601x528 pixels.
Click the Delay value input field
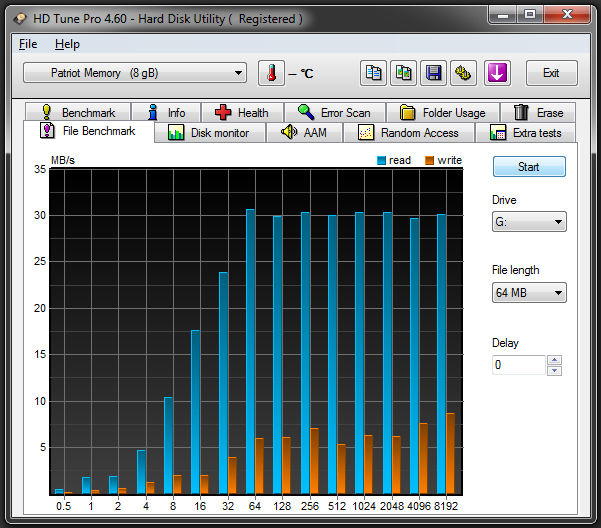point(518,365)
